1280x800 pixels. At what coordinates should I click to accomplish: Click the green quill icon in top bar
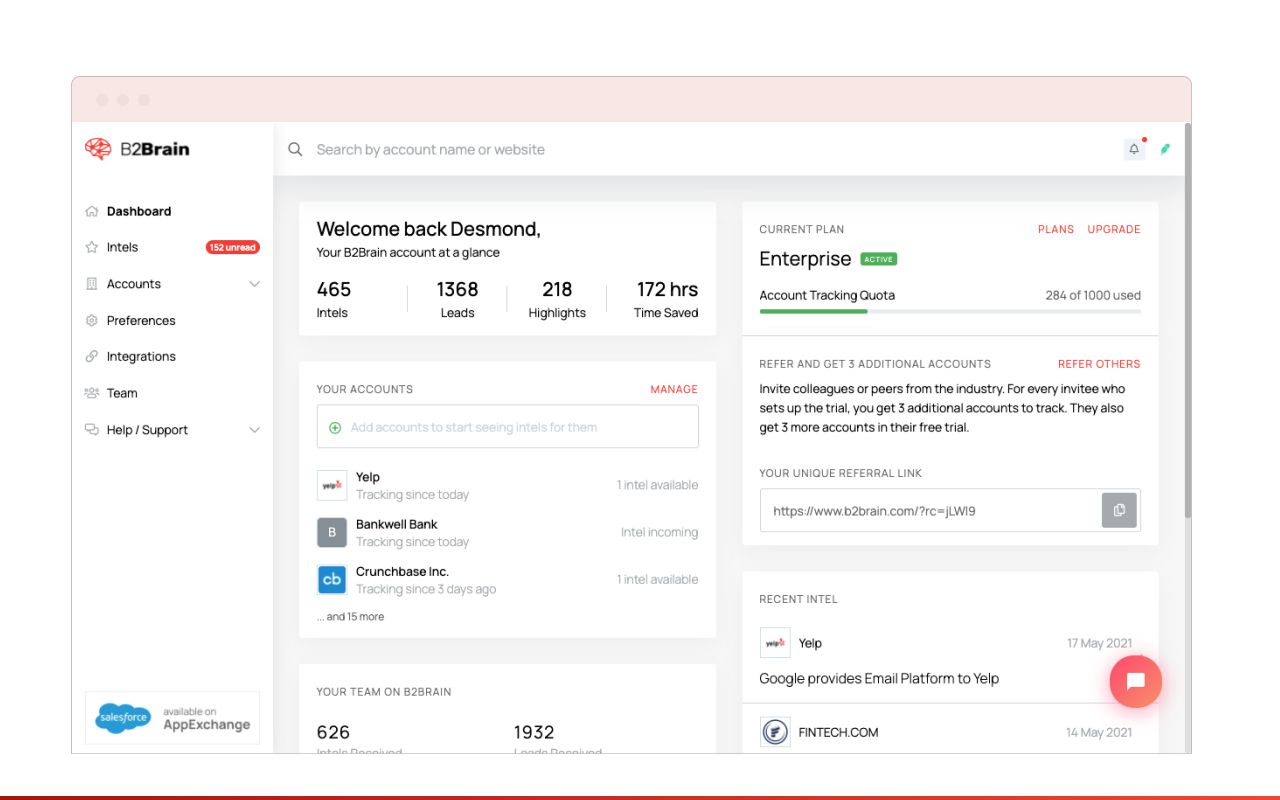click(1164, 148)
